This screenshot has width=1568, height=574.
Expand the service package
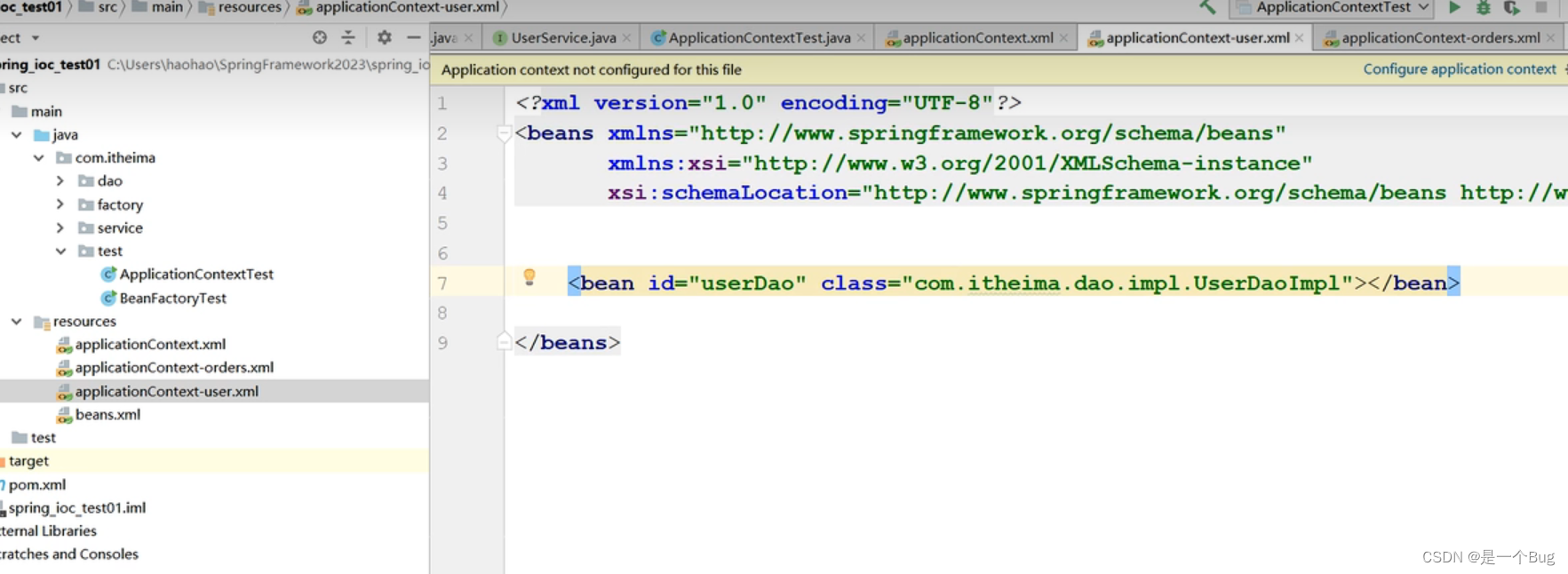[x=60, y=227]
